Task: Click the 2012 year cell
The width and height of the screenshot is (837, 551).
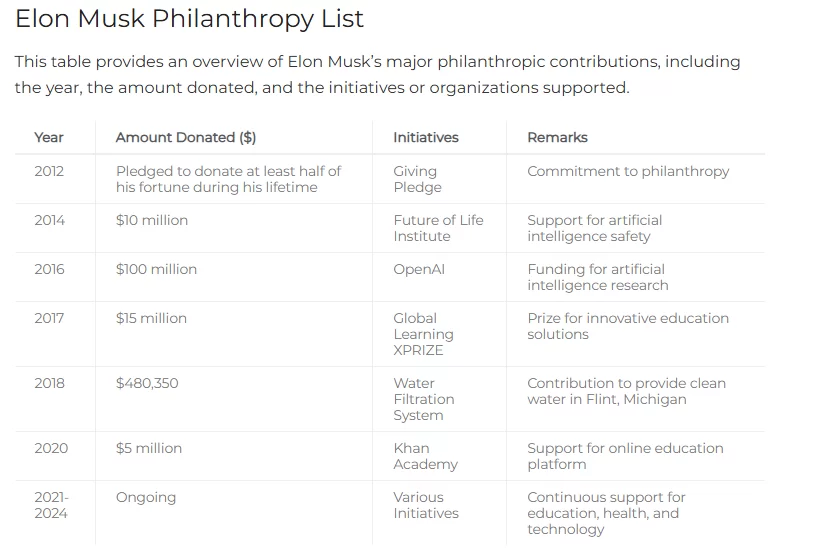Action: coord(49,171)
